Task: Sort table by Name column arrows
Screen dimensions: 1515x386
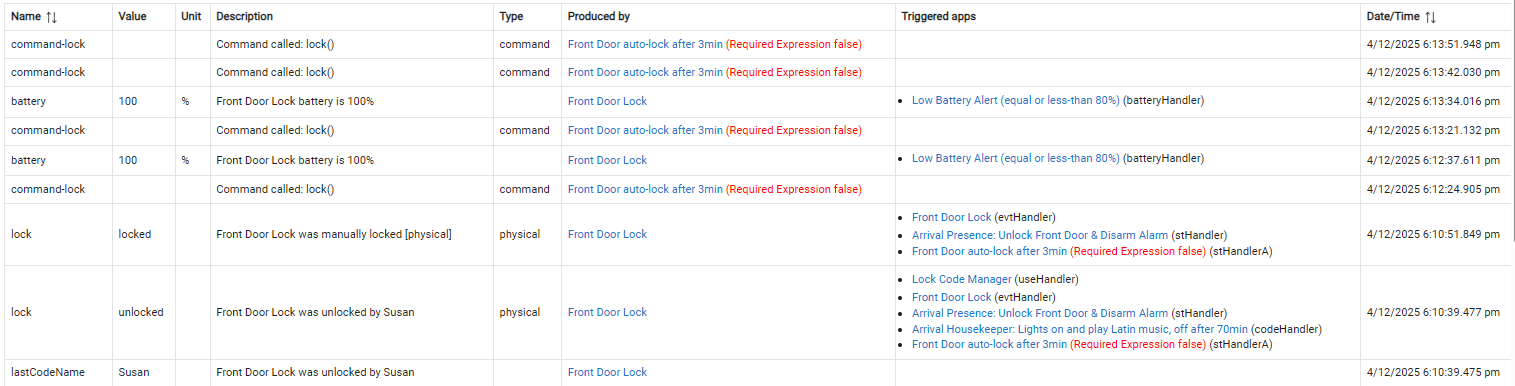Action: pos(49,17)
